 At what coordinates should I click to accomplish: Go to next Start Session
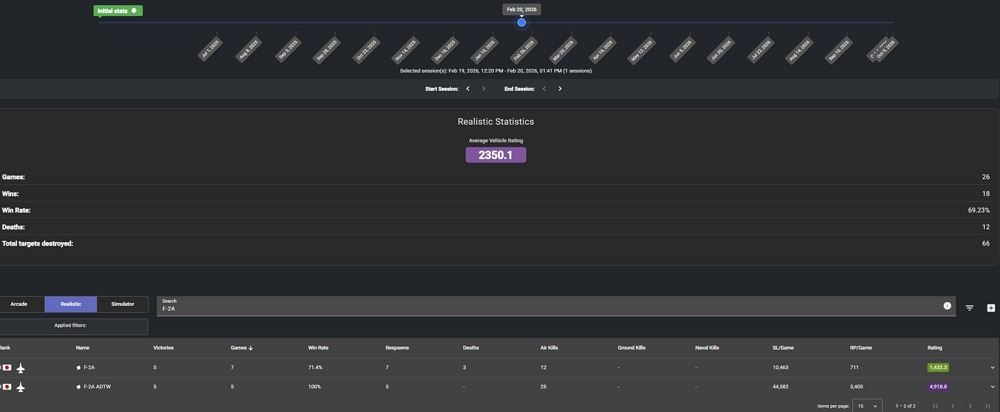[x=483, y=89]
